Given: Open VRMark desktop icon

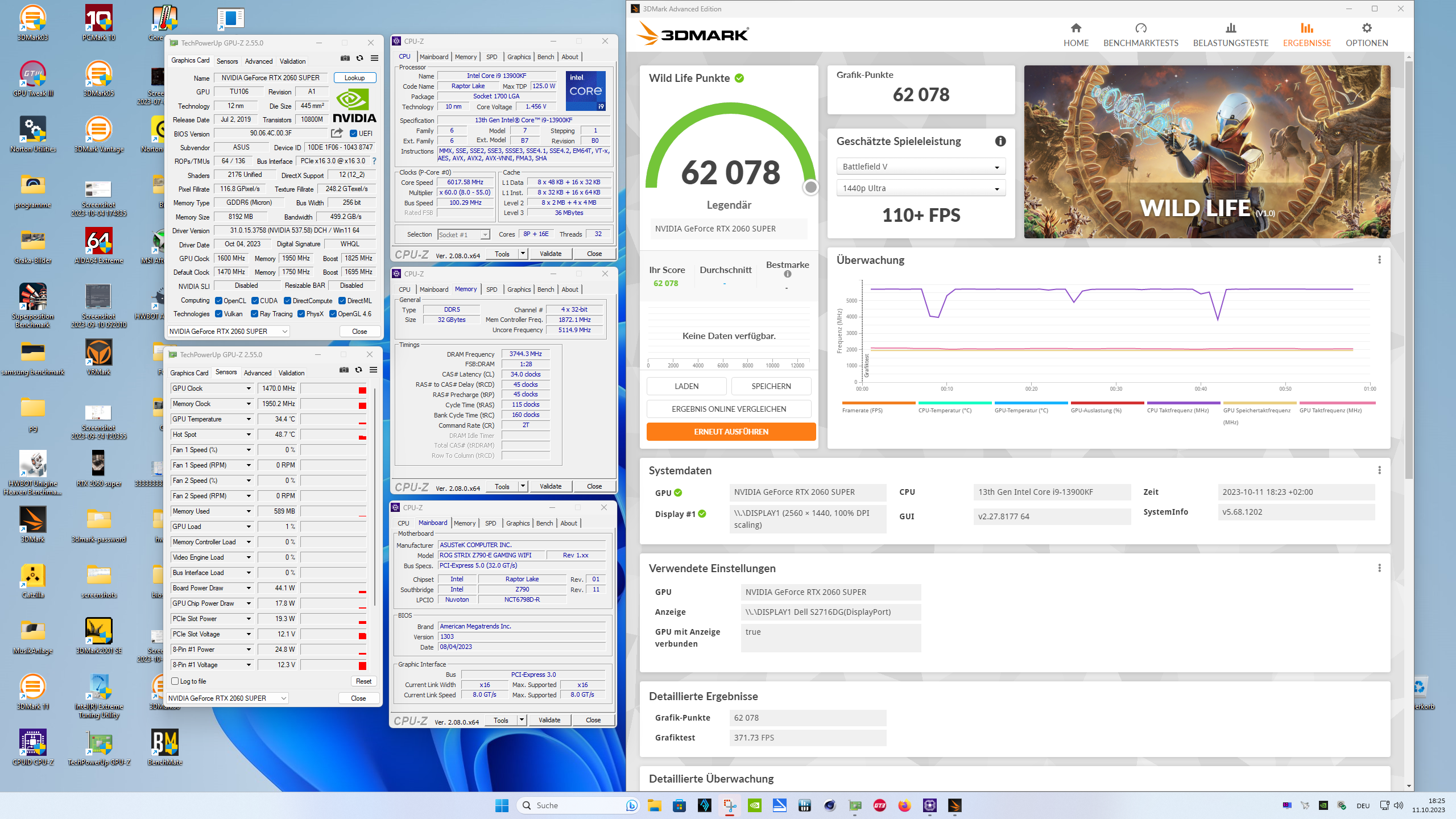Looking at the screenshot, I should point(98,358).
